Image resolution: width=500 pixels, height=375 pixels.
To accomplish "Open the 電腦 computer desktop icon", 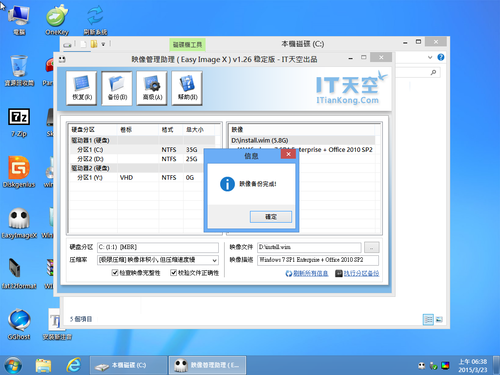I will coord(19,19).
